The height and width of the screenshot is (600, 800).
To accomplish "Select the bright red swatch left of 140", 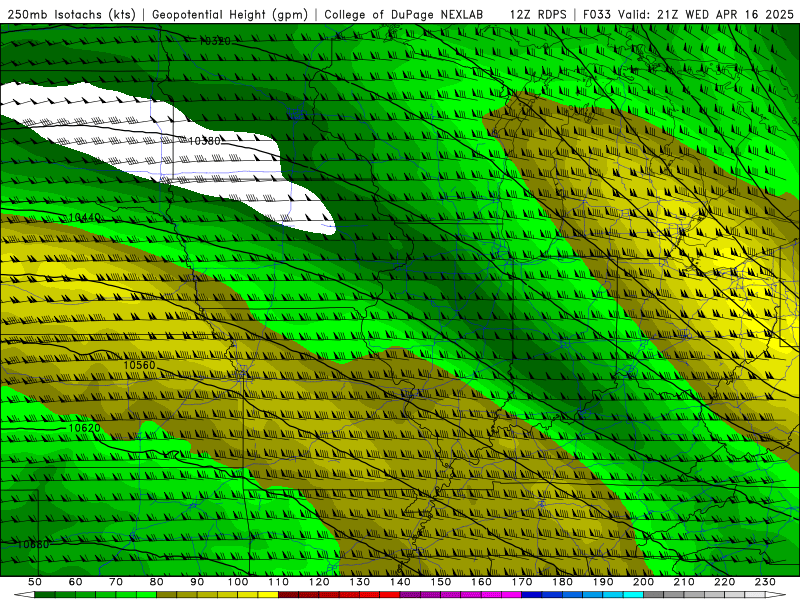I will point(390,595).
